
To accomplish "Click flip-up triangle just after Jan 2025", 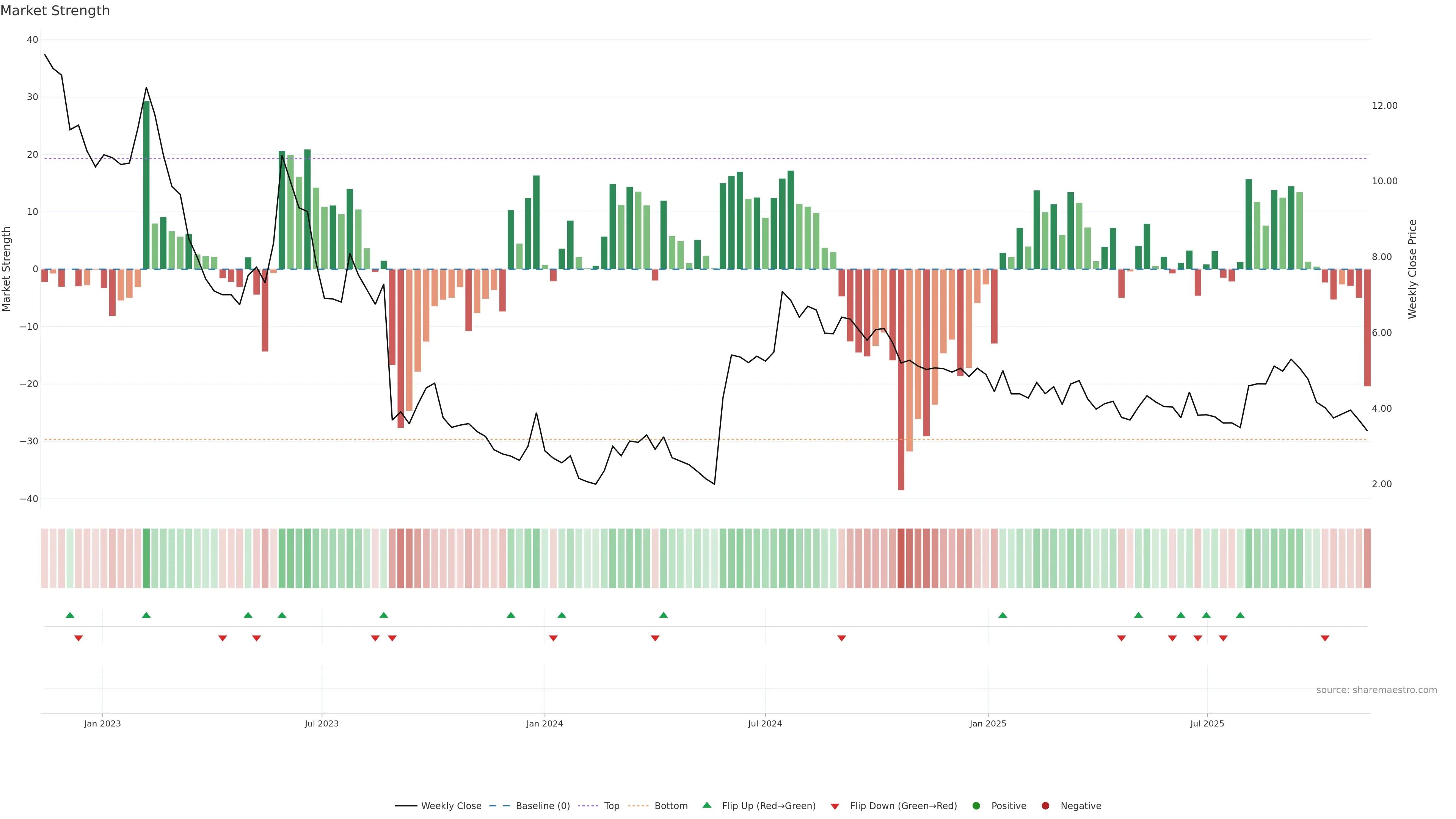I will pos(1003,615).
